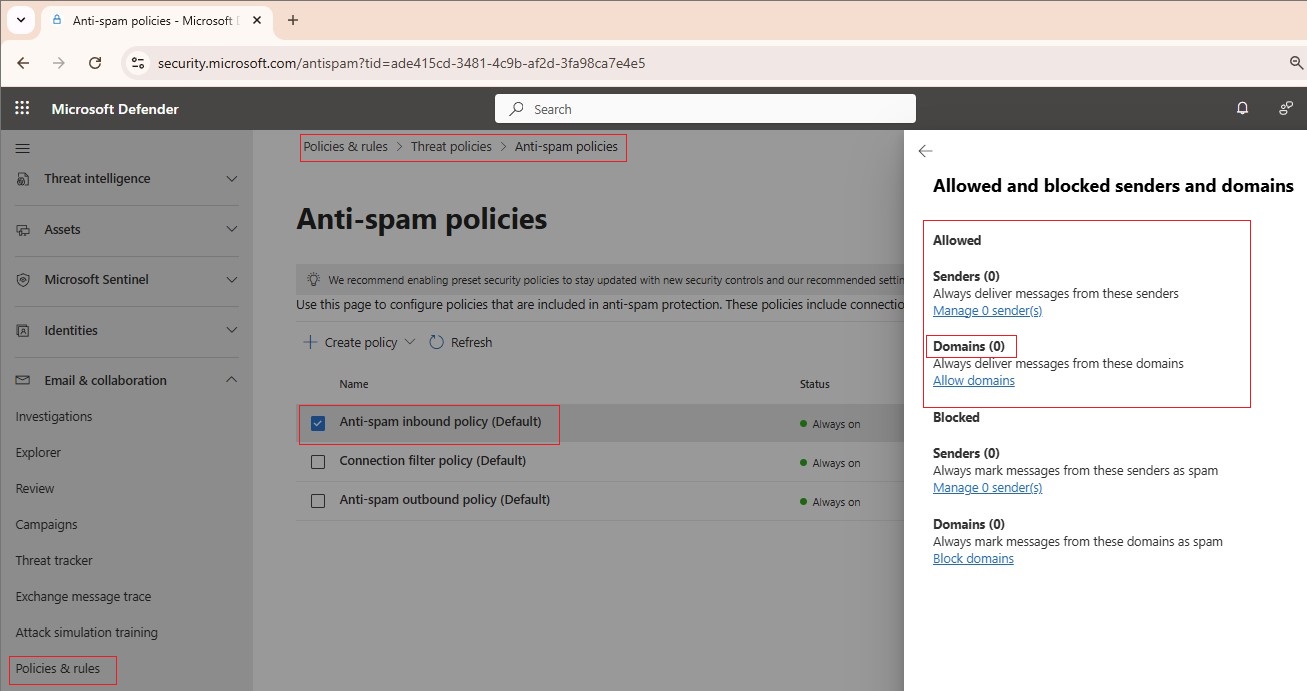Viewport: 1307px width, 691px height.
Task: Open Connection filter policy (Default) row name
Action: [x=432, y=461]
